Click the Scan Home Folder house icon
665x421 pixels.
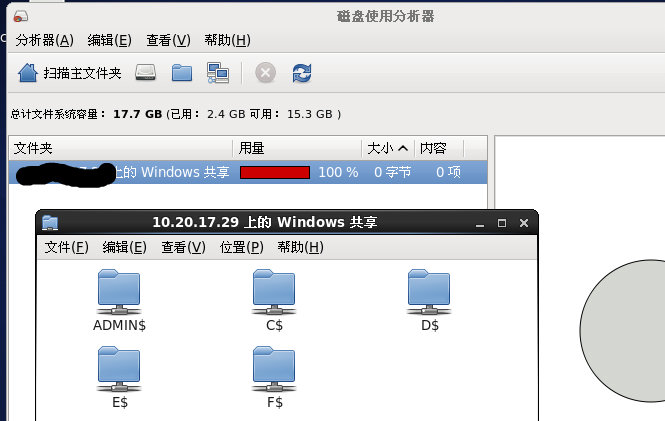(28, 73)
